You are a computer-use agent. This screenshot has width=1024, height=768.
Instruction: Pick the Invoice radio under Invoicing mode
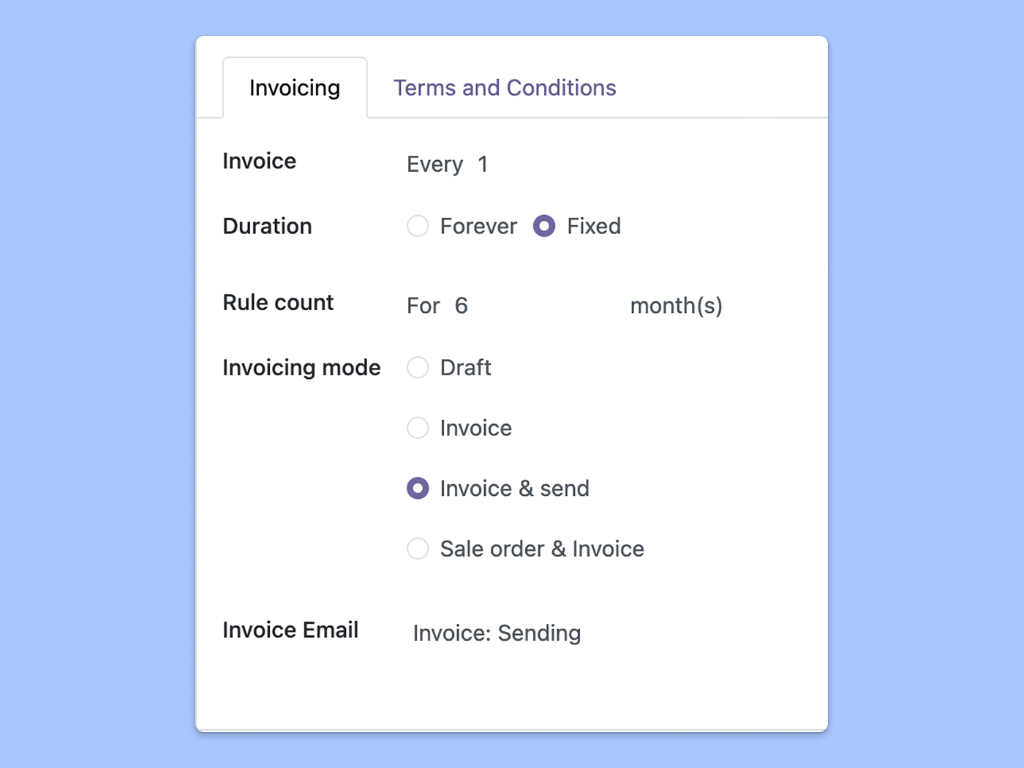coord(418,428)
